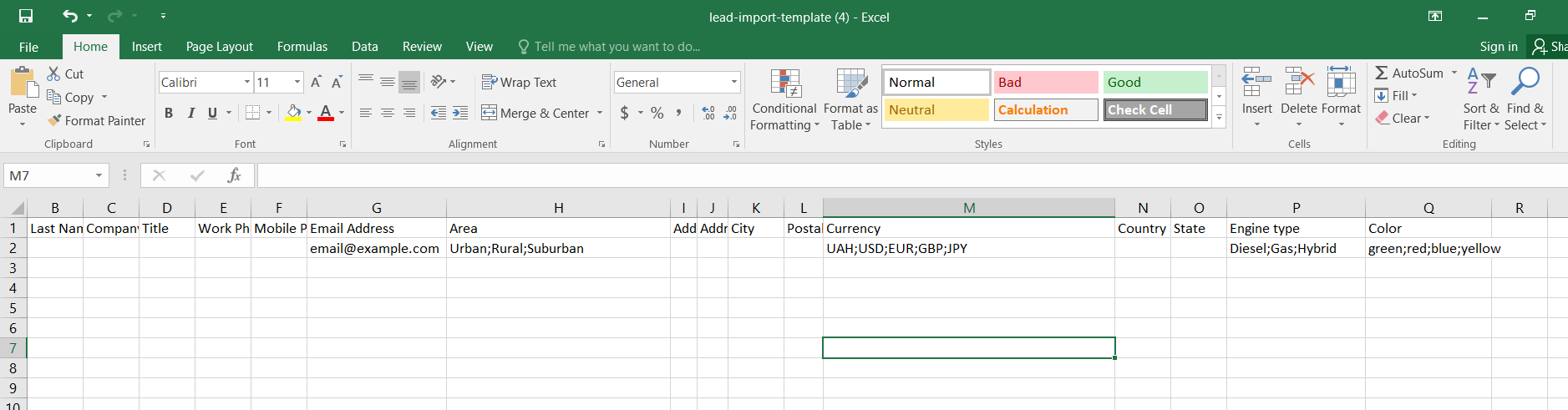Viewport: 1568px width, 410px height.
Task: Apply the Good cell style
Action: pyautogui.click(x=1155, y=82)
